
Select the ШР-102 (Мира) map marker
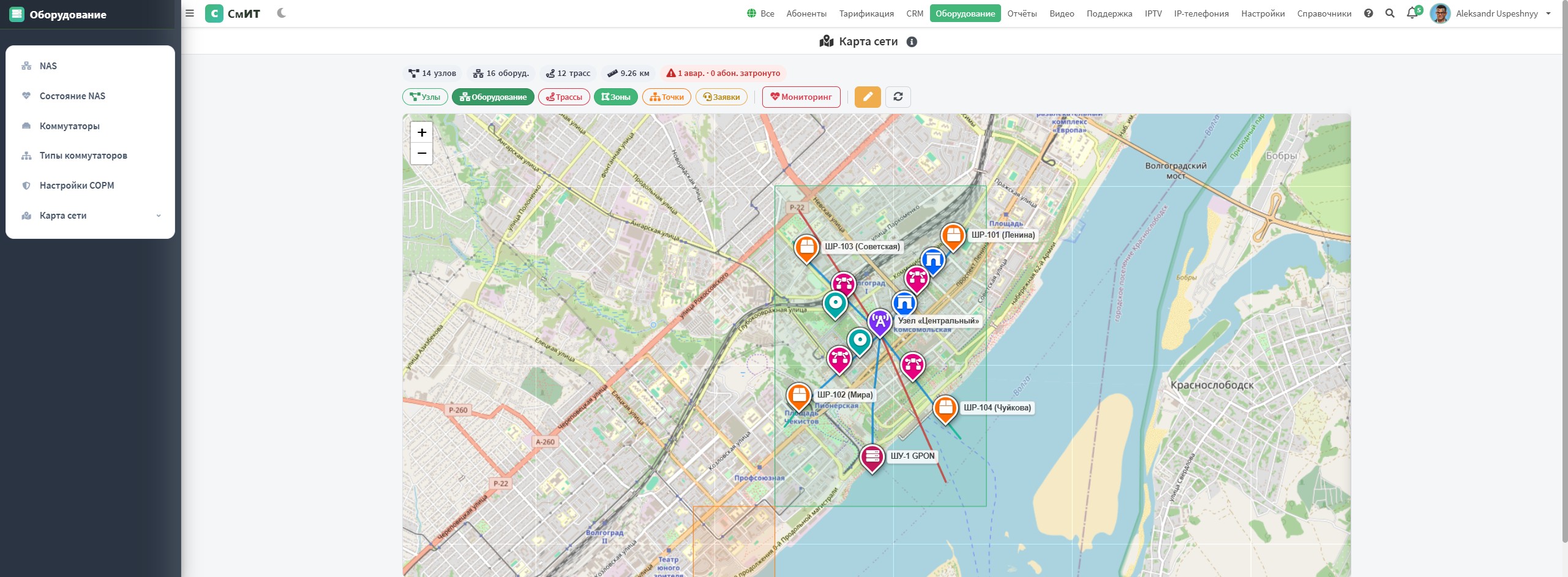(798, 397)
